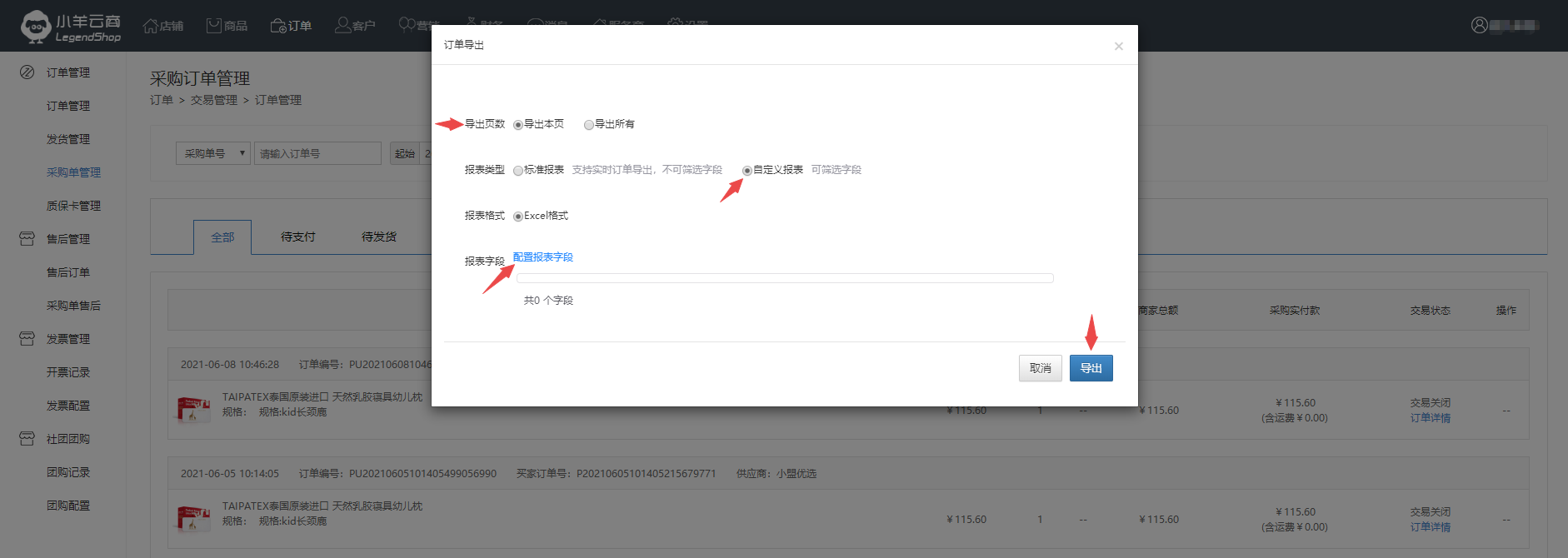Screen dimensions: 1568x558
Task: Choose the 自定义报表 report type
Action: click(747, 171)
